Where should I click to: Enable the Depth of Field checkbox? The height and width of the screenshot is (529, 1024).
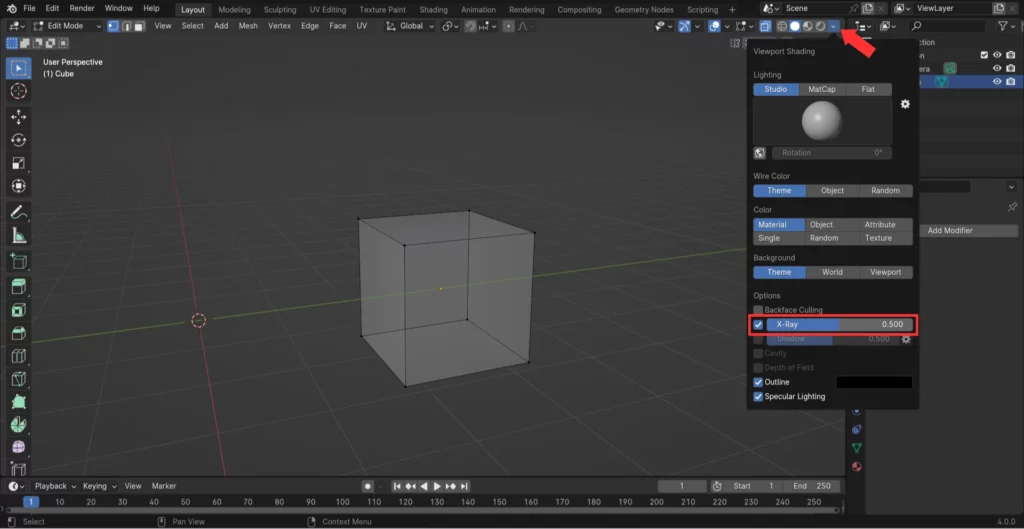[758, 368]
